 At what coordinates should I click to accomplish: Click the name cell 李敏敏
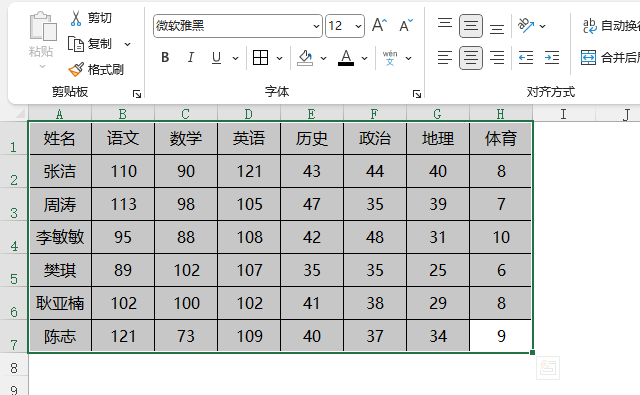tap(60, 237)
